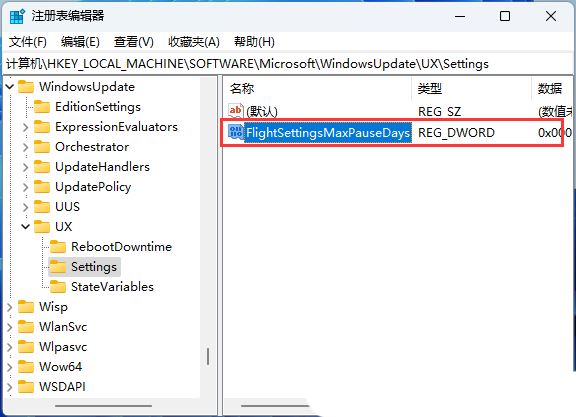Select the EditionSettings key
The image size is (576, 417).
[98, 107]
